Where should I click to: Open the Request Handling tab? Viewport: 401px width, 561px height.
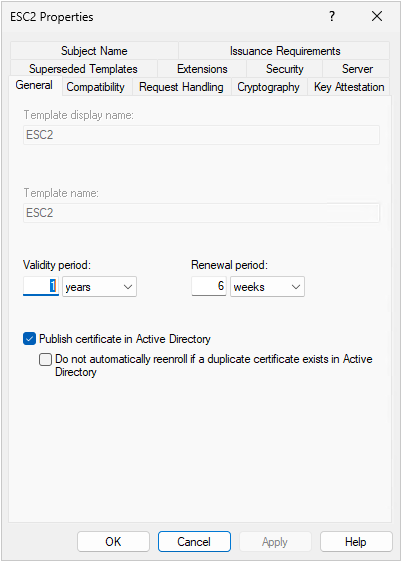point(181,87)
